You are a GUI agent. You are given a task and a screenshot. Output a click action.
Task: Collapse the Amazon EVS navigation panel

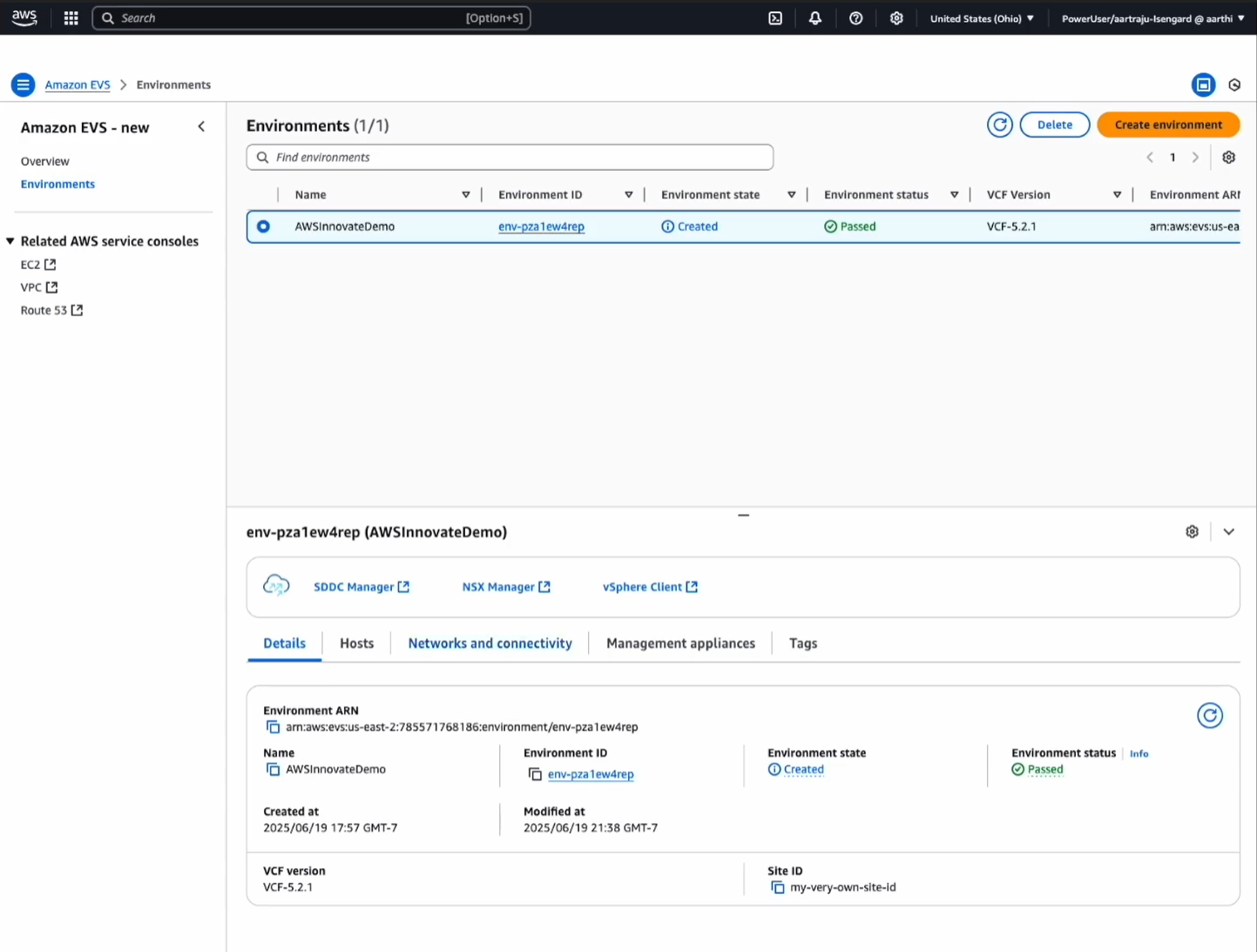(x=201, y=127)
